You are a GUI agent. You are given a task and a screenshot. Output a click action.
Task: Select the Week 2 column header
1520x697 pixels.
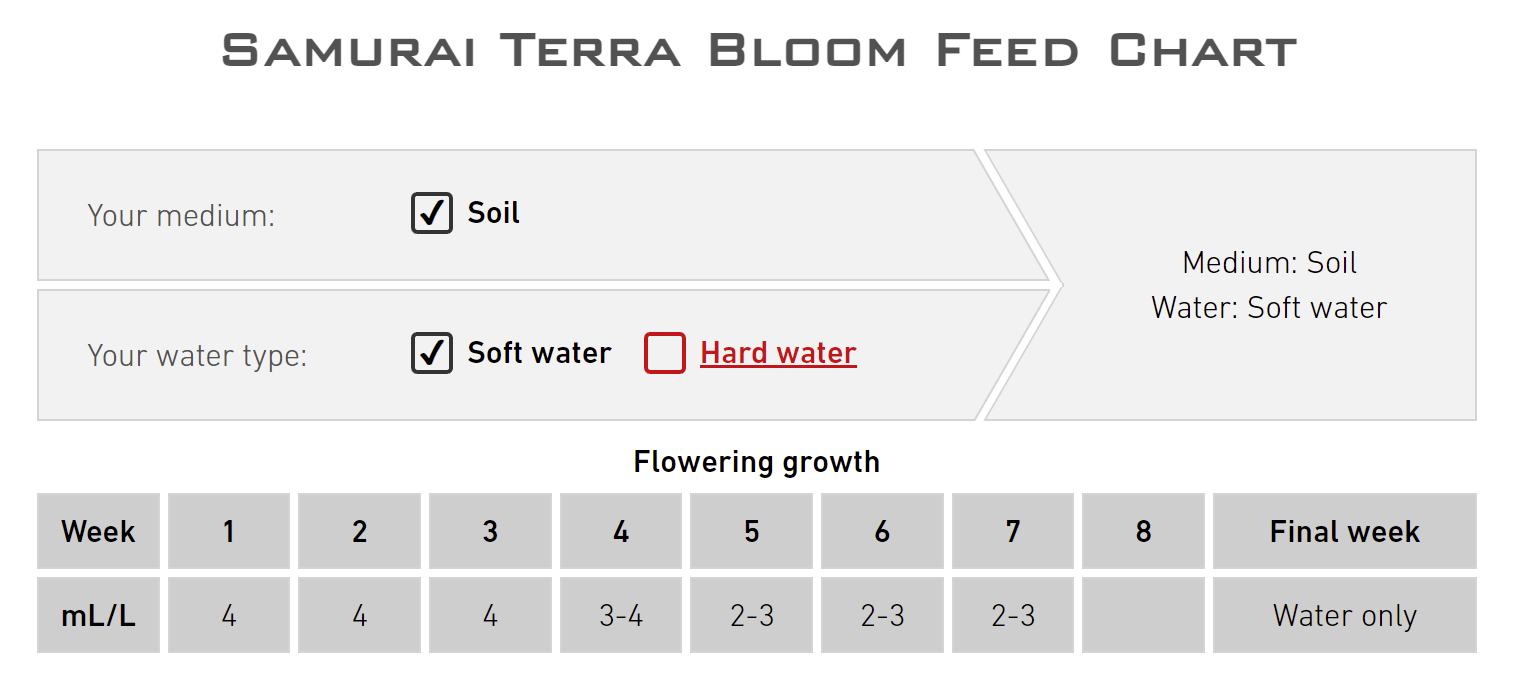coord(360,531)
